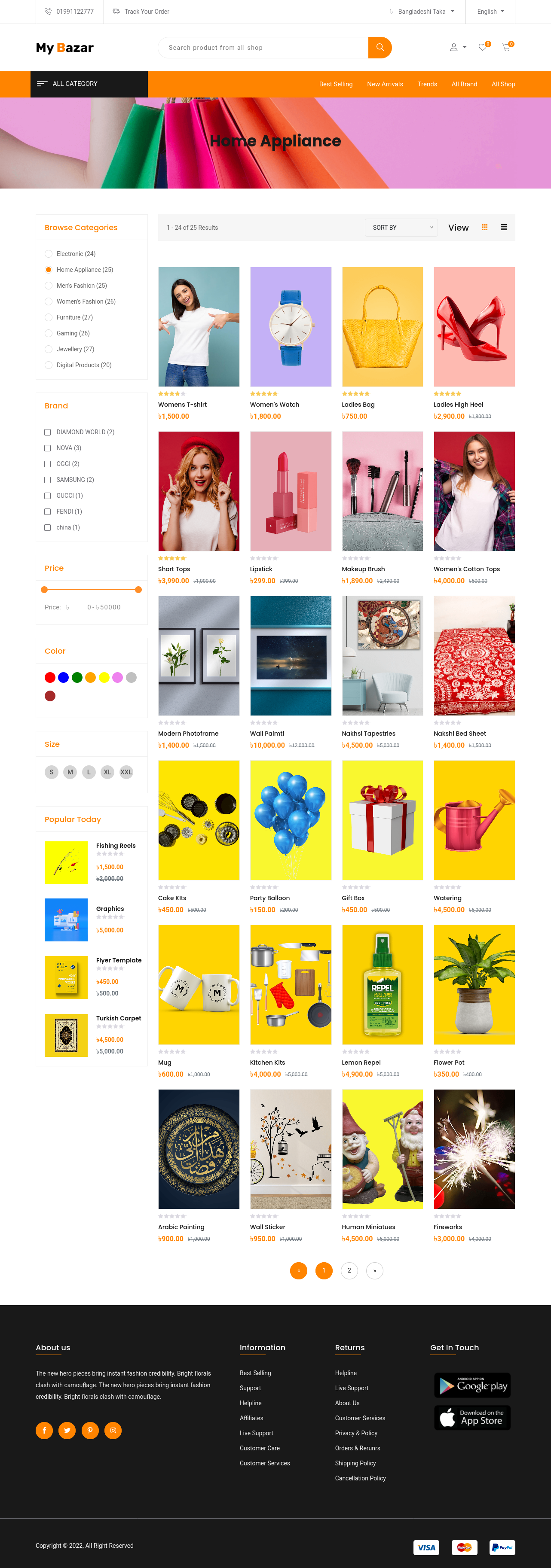Viewport: 551px width, 1568px height.
Task: Switch to grid view icon
Action: coord(485,228)
